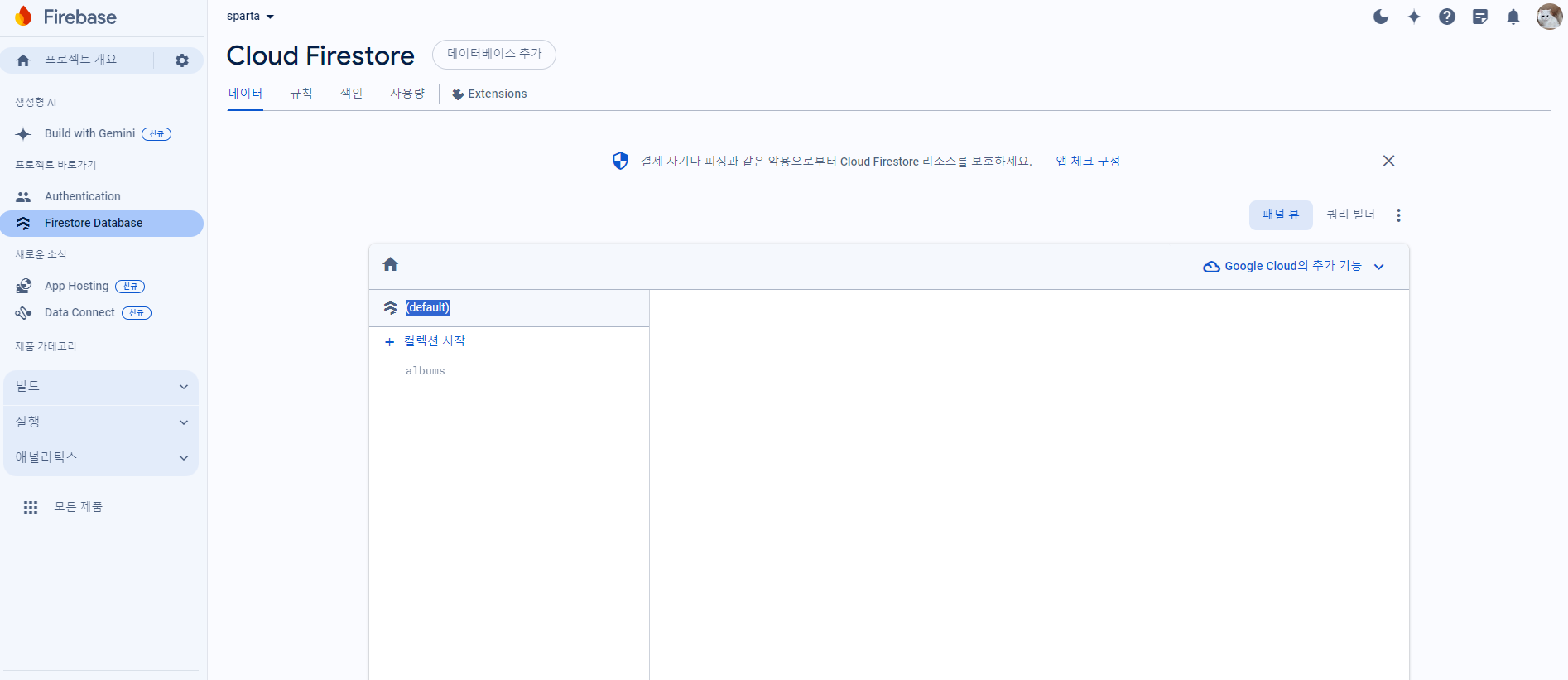
Task: Open the Extensions tab
Action: (489, 94)
